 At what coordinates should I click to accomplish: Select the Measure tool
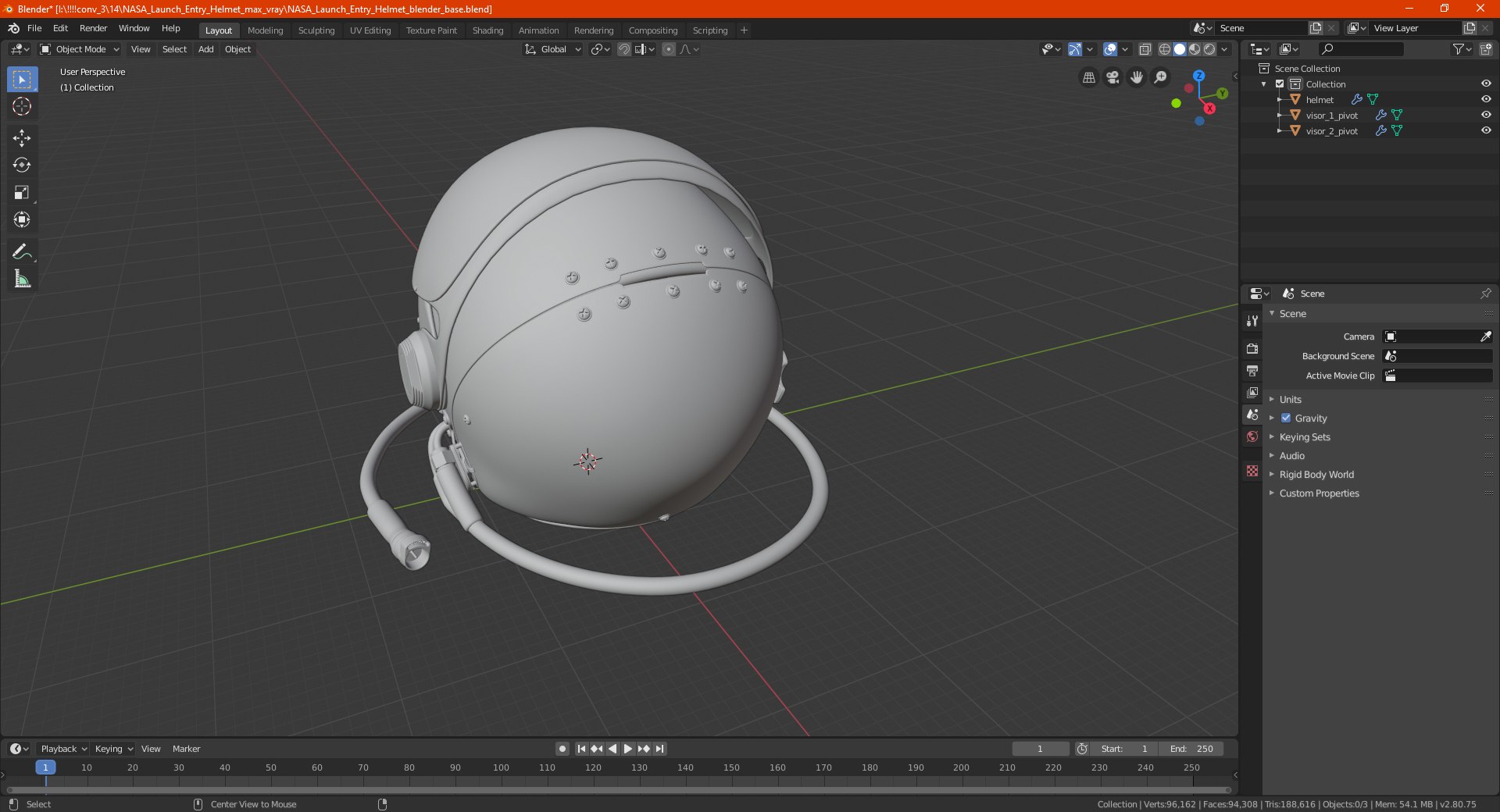(22, 280)
